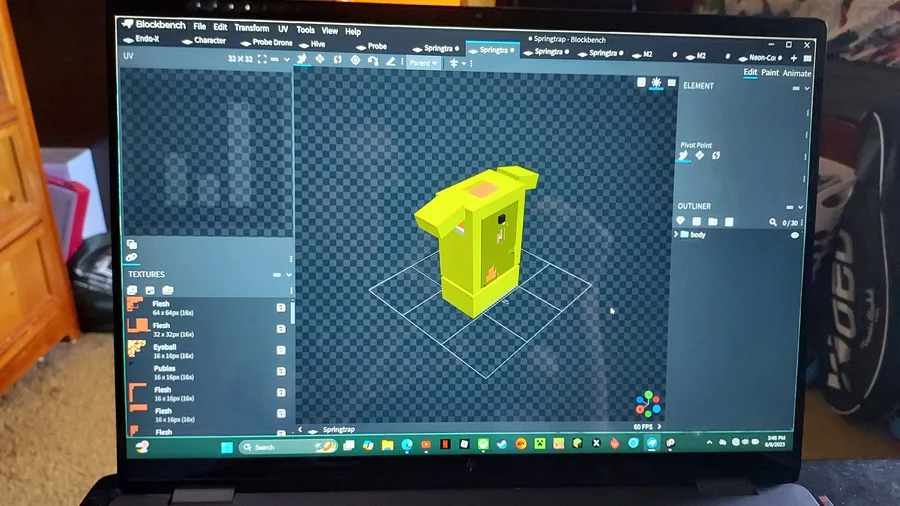Open the Help menu
Image resolution: width=900 pixels, height=506 pixels.
pos(352,32)
